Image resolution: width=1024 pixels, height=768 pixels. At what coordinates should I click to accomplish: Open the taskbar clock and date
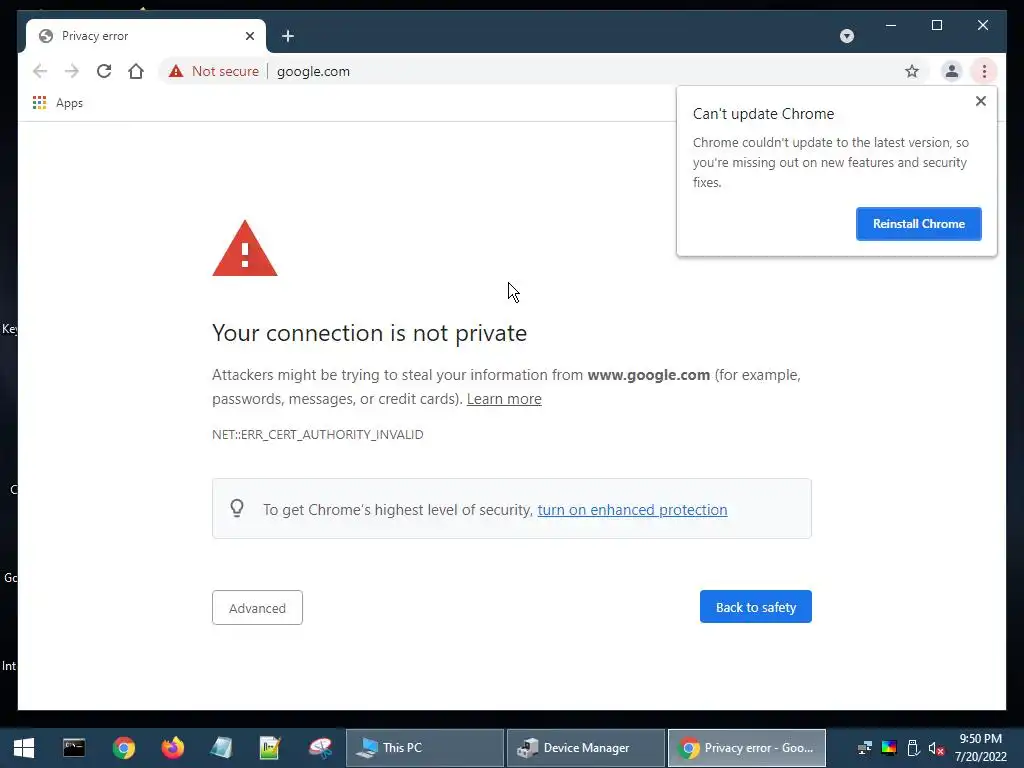(x=980, y=748)
